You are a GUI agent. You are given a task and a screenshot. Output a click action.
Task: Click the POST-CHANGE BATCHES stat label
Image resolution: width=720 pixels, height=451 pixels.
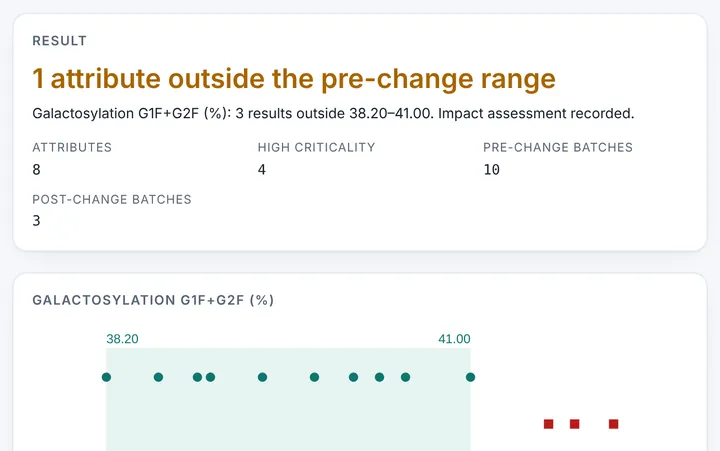coord(112,199)
